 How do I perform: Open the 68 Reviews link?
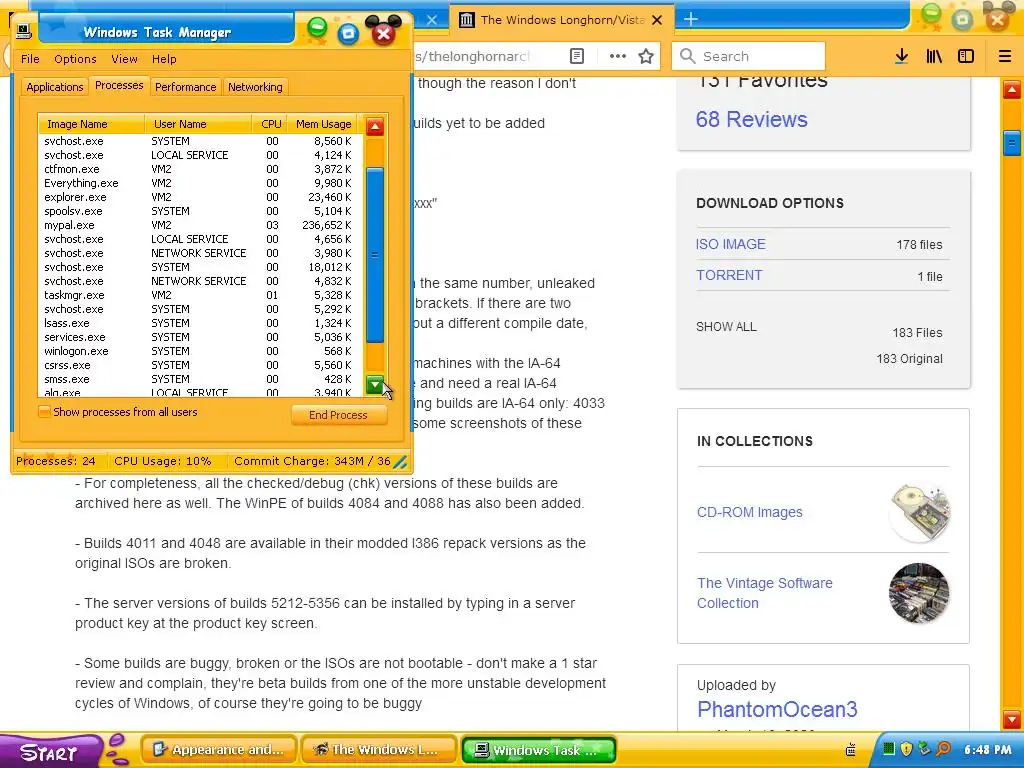pyautogui.click(x=751, y=120)
